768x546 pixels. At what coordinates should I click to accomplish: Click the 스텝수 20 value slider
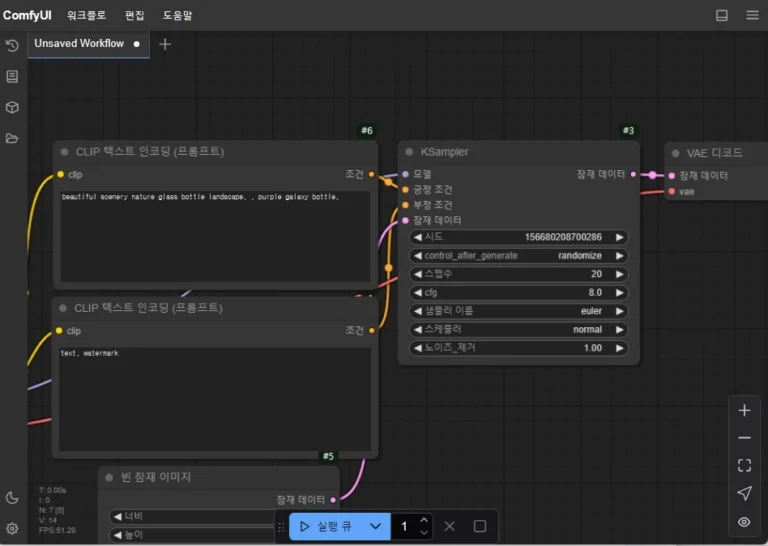coord(519,274)
